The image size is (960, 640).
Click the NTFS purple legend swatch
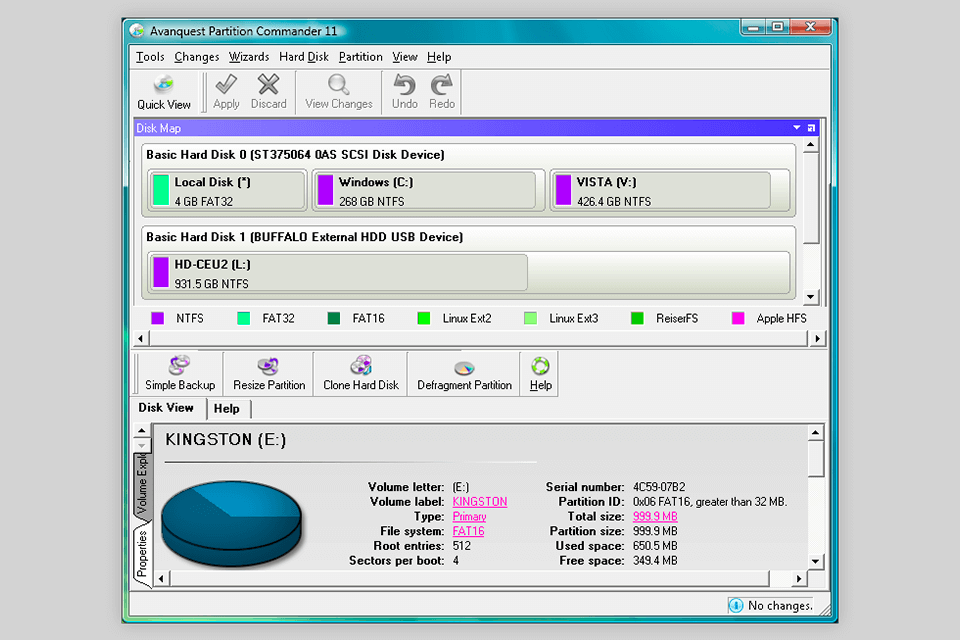point(157,318)
